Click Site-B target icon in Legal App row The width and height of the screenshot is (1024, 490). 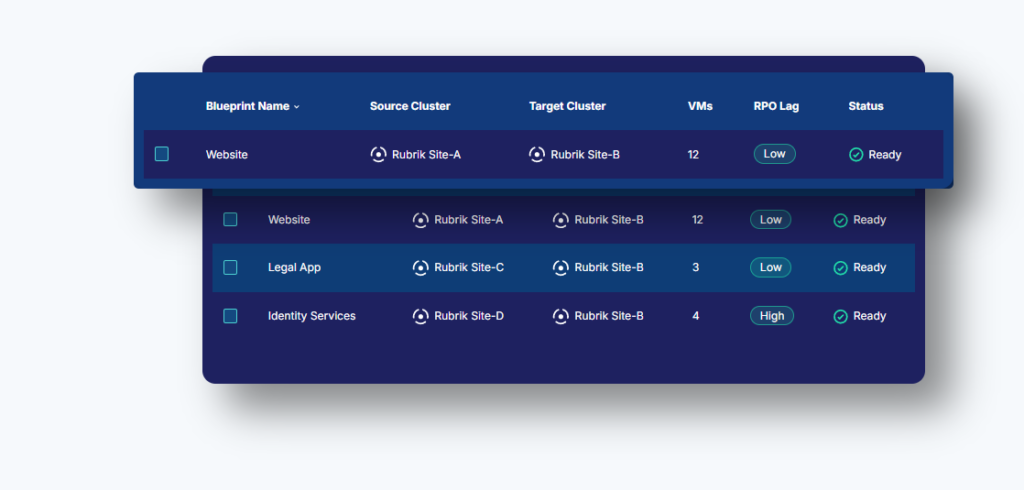[561, 268]
